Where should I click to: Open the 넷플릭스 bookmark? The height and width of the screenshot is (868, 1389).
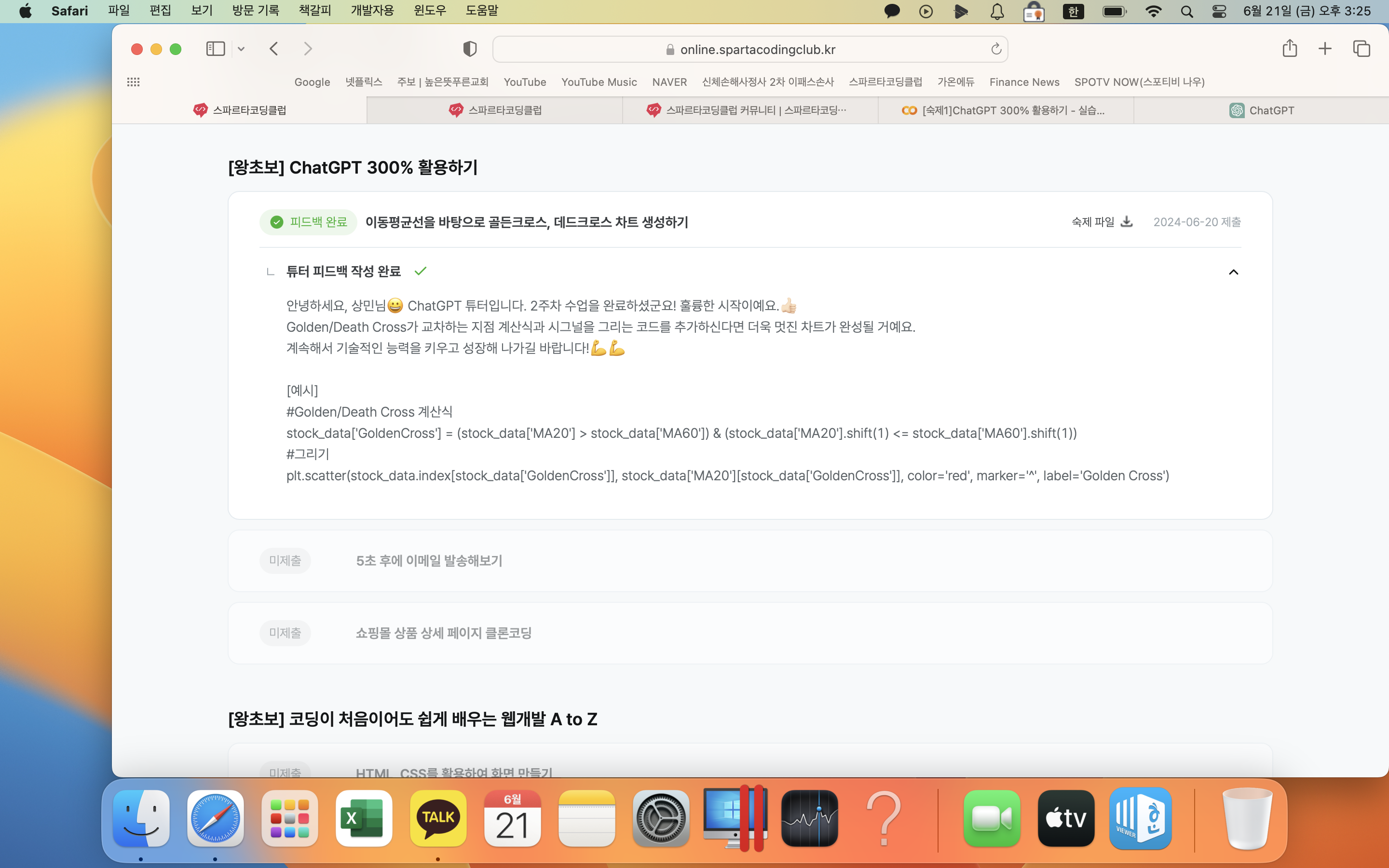coord(364,82)
